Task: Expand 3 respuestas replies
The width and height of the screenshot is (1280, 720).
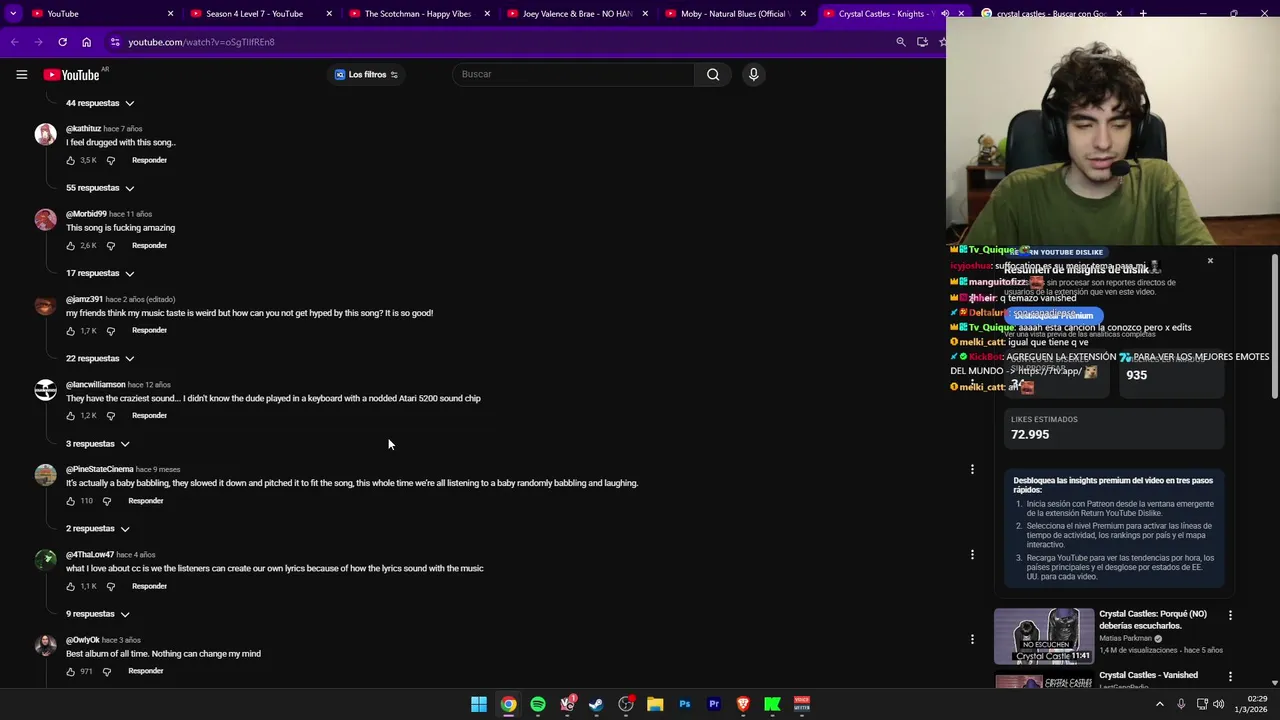Action: click(x=98, y=443)
